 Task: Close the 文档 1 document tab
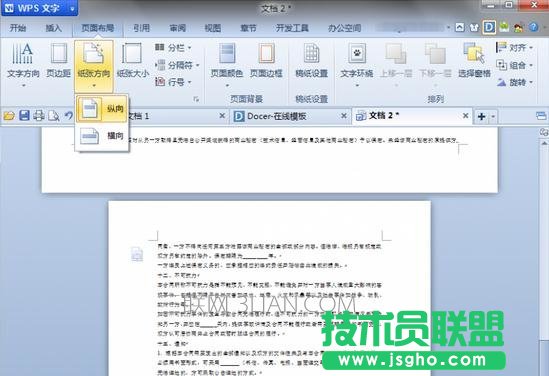tap(222, 116)
